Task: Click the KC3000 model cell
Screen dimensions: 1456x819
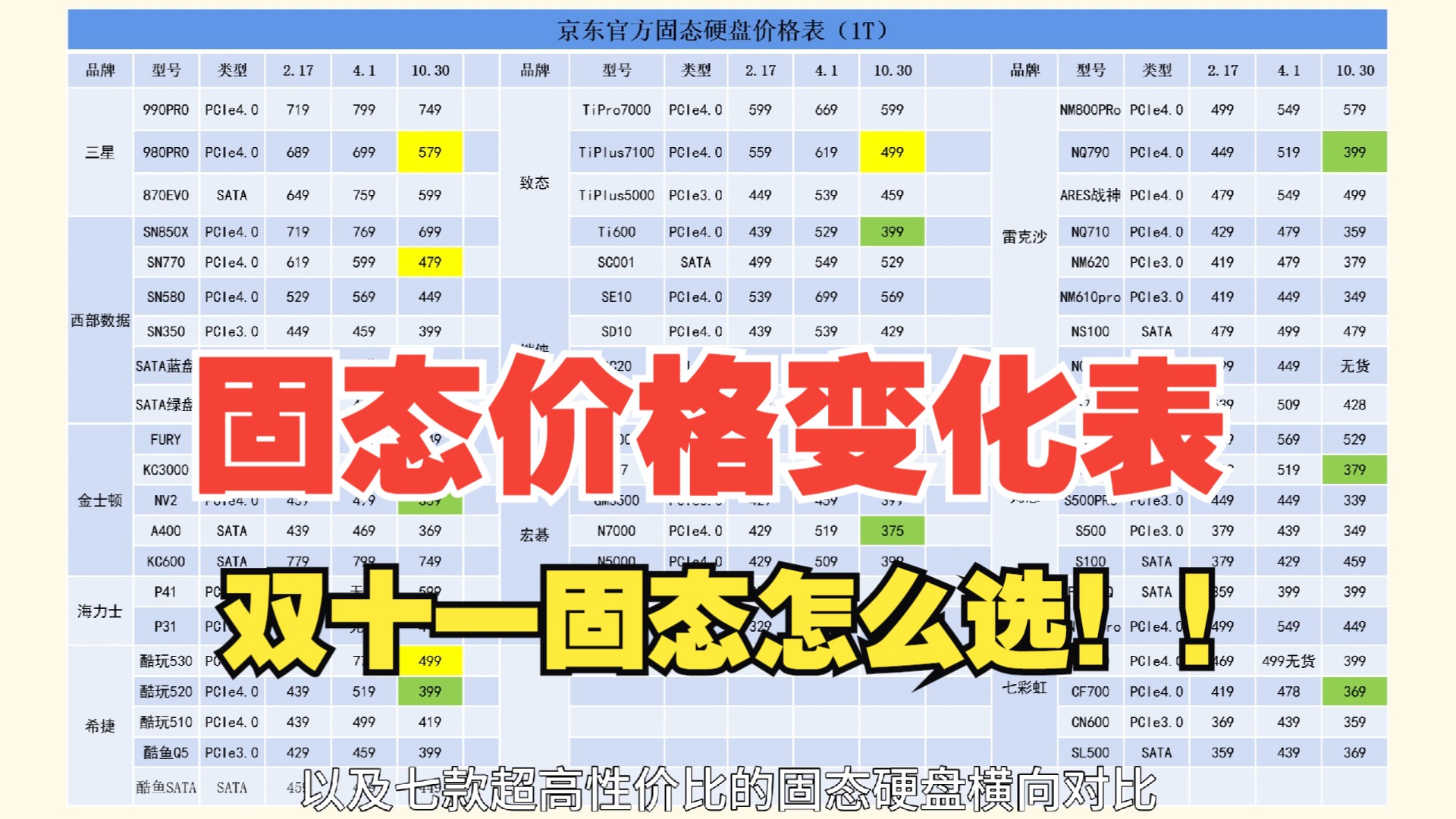Action: pyautogui.click(x=166, y=470)
